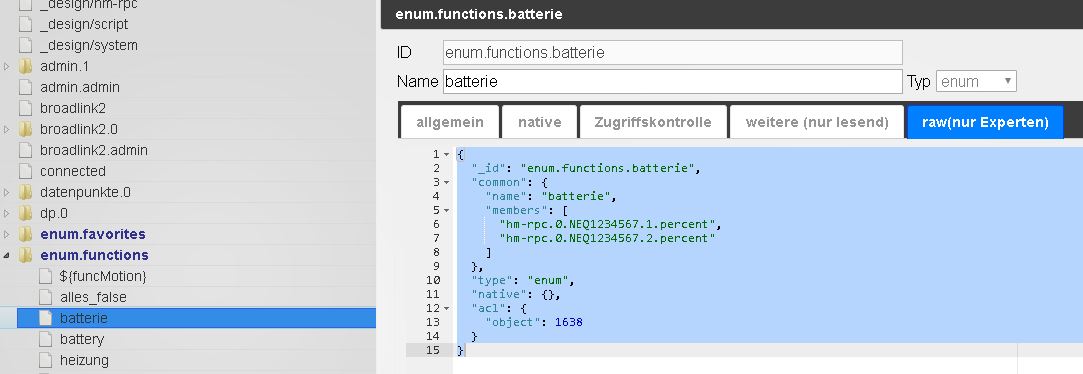Click the "_id" line in the editor
Screen dimensions: 1083x374
(586, 168)
